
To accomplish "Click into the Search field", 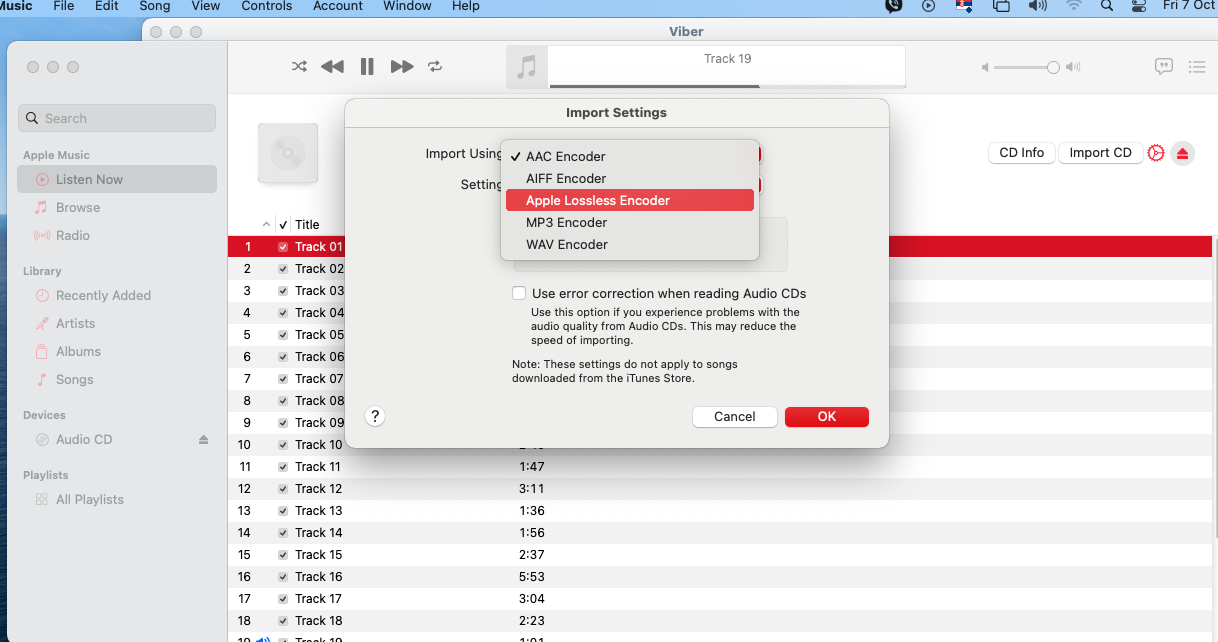I will click(117, 118).
